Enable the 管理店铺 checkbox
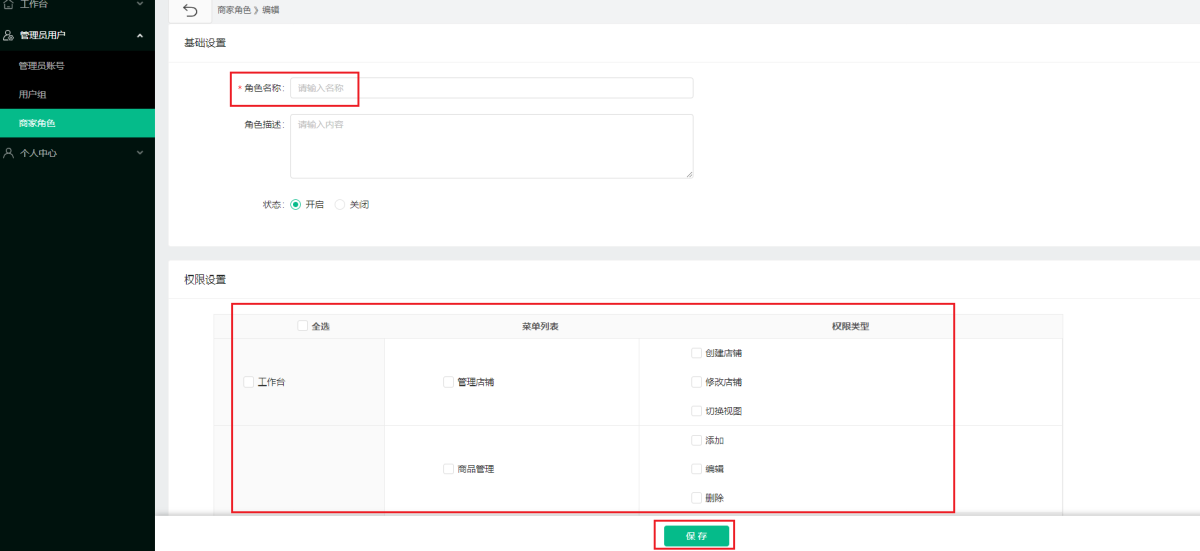 (449, 381)
